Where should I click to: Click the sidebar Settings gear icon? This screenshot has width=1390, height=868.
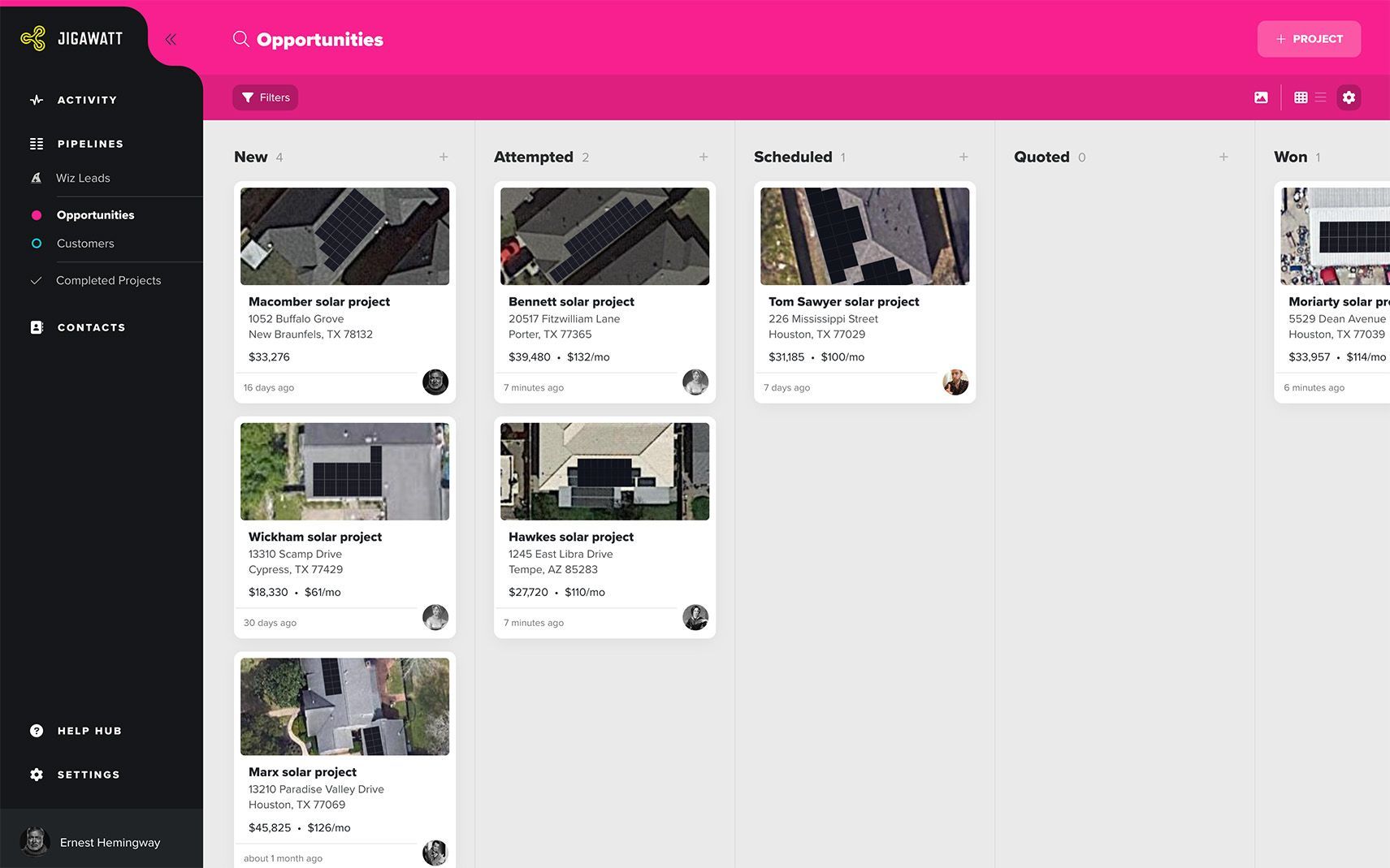click(37, 775)
